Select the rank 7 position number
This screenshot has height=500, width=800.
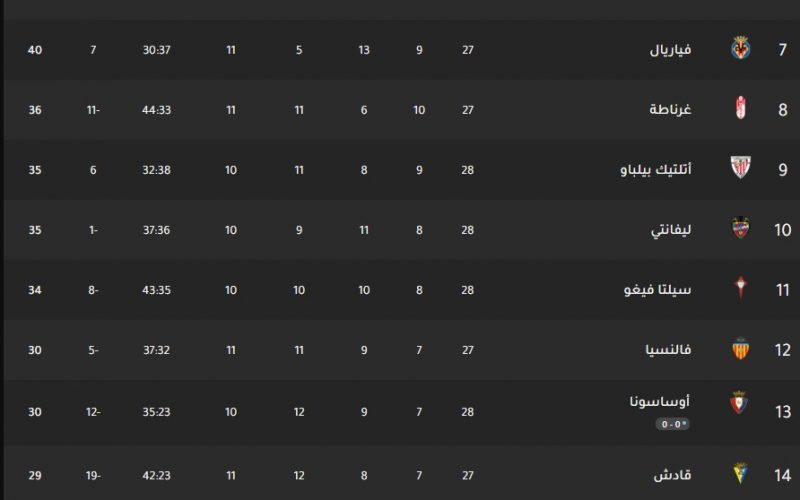[x=783, y=49]
